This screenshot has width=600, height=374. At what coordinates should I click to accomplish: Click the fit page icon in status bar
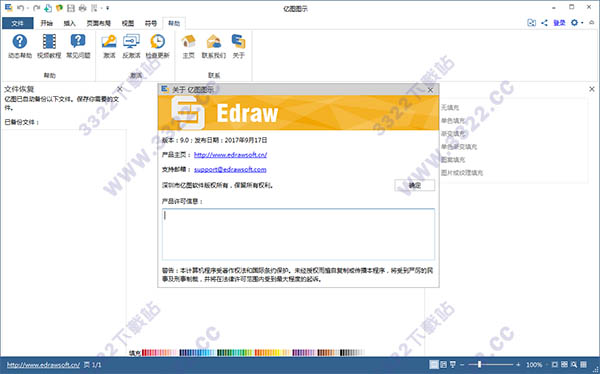click(x=555, y=365)
